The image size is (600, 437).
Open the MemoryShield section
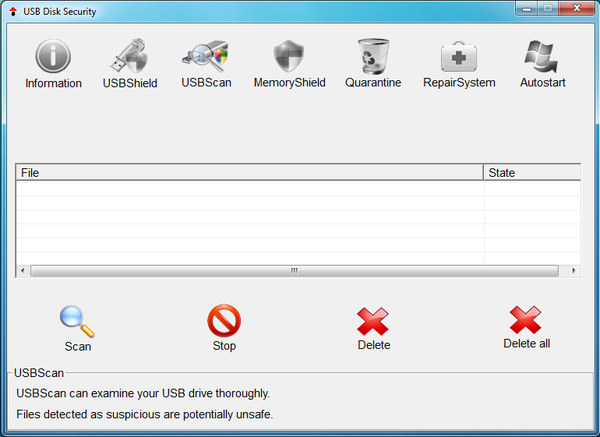[289, 64]
